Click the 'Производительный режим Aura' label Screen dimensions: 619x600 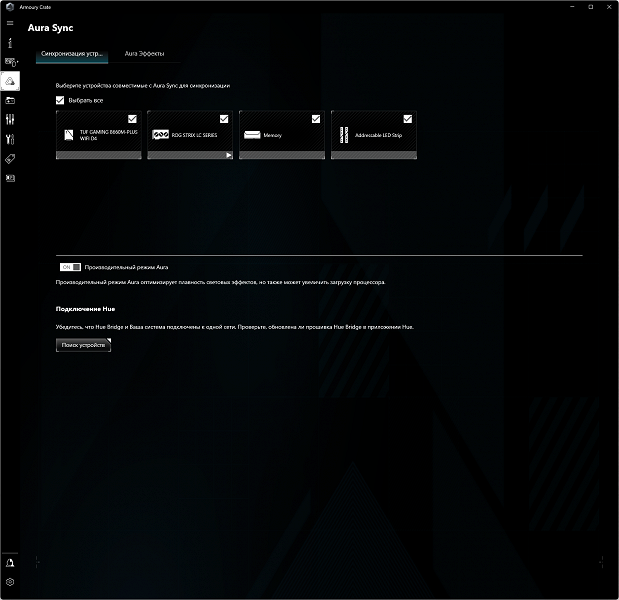(x=126, y=267)
